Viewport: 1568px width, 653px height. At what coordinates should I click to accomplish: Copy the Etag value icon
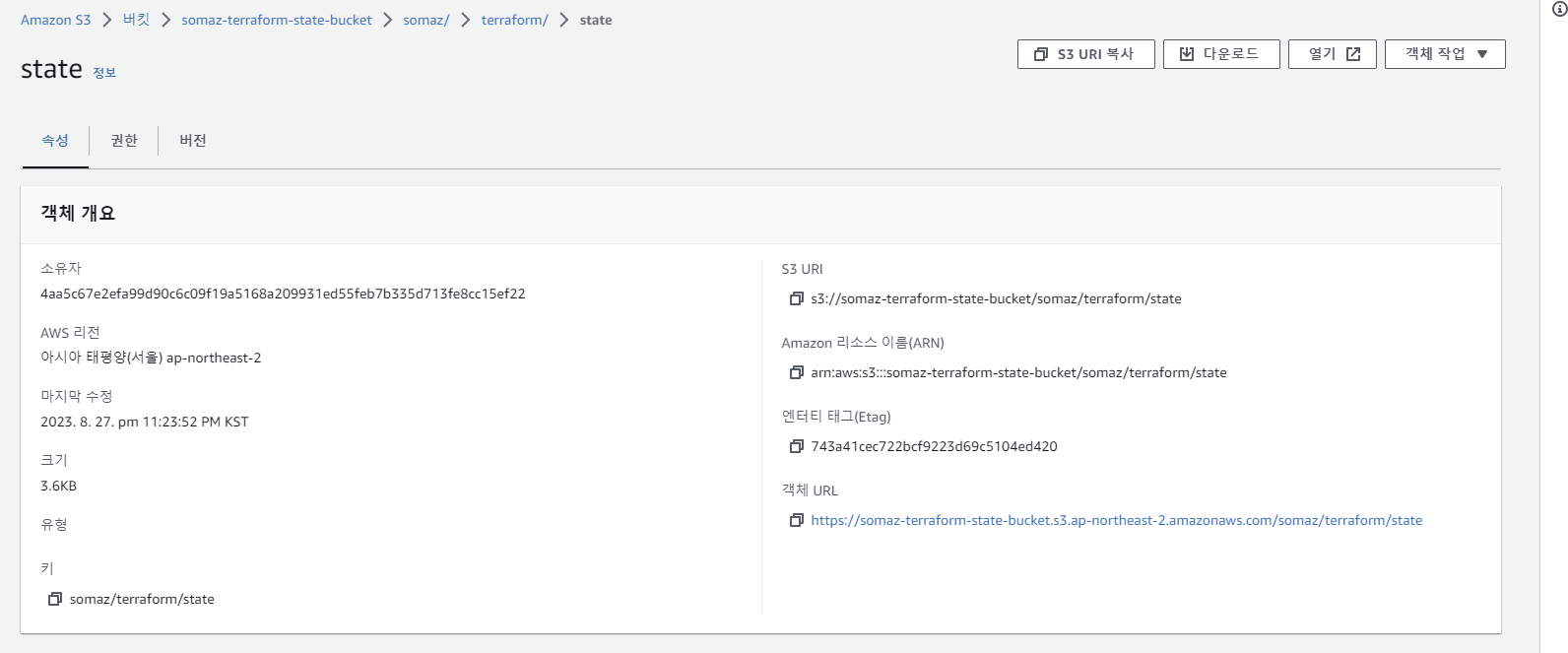(x=797, y=446)
